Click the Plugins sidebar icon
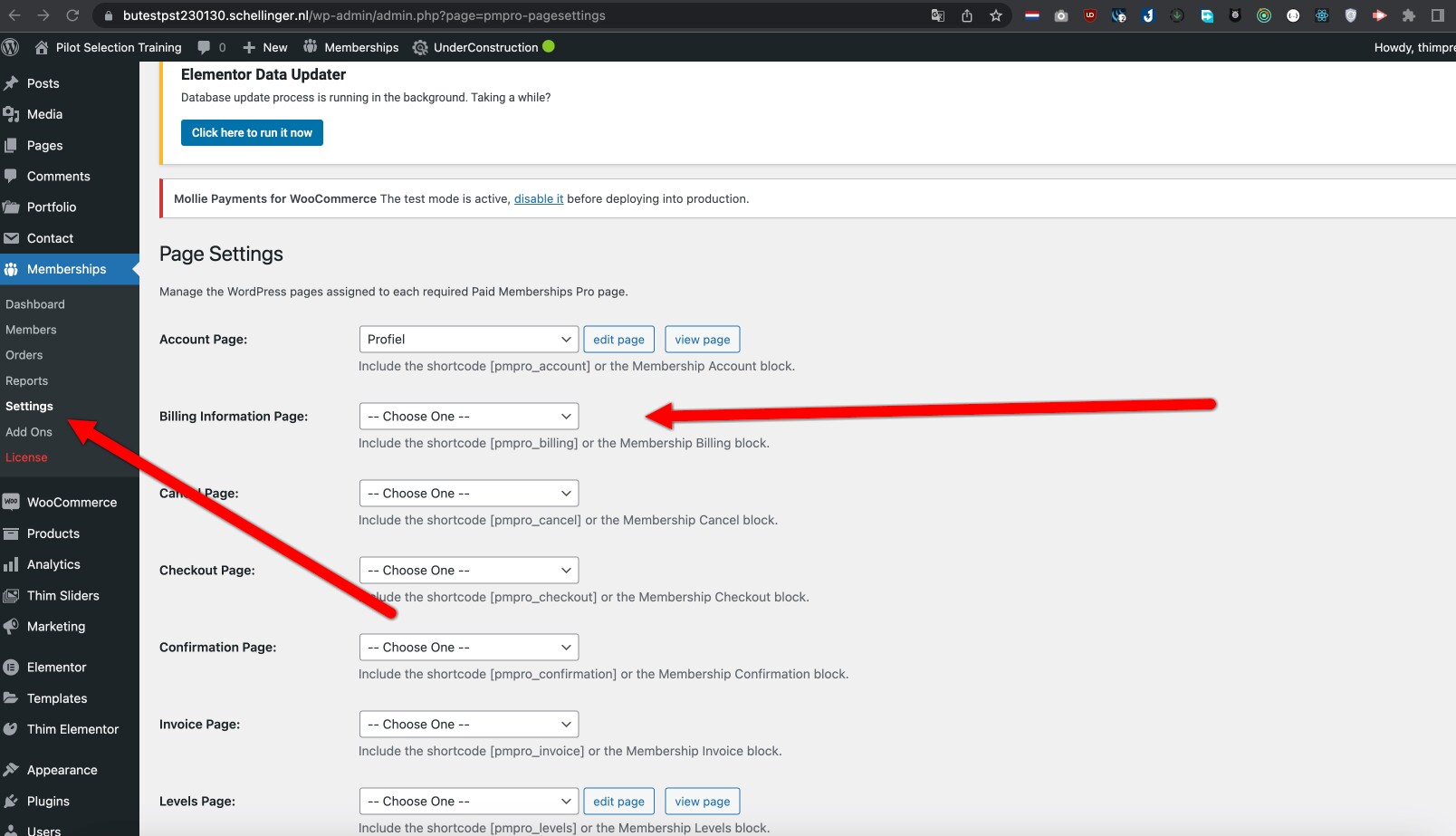This screenshot has height=836, width=1456. point(13,801)
